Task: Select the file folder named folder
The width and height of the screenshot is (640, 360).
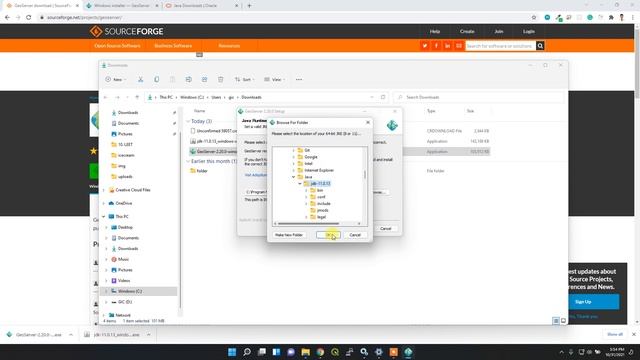Action: tap(202, 171)
